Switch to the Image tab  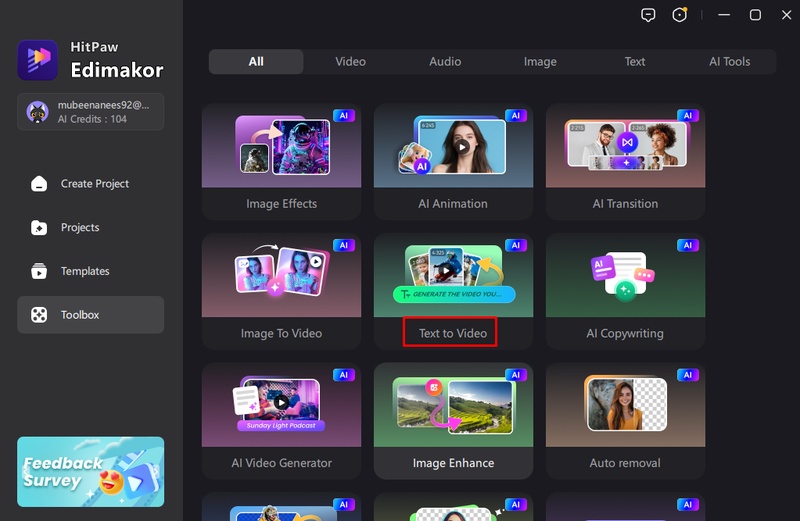[540, 62]
